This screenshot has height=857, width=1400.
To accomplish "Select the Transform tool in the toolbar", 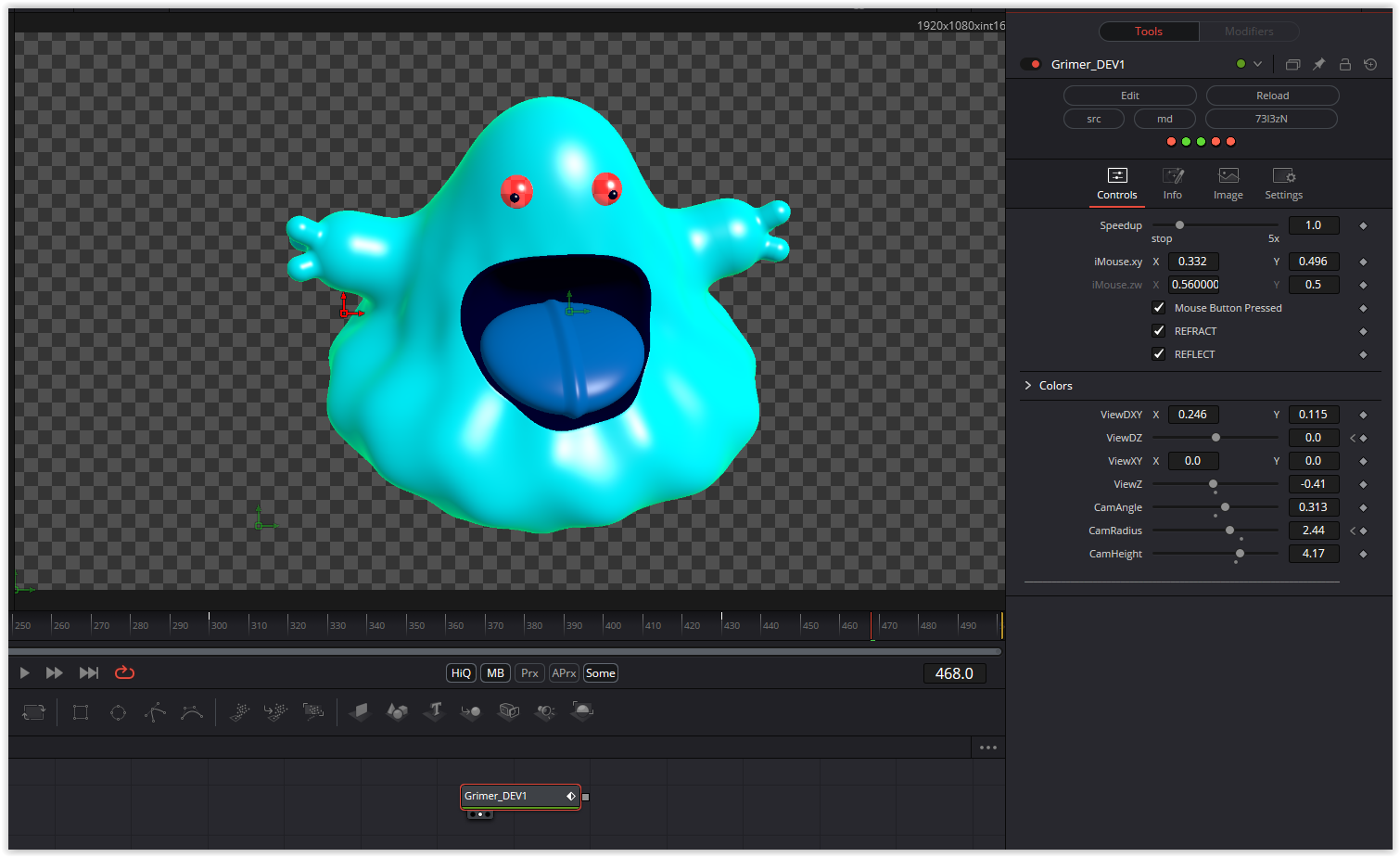I will click(x=33, y=712).
